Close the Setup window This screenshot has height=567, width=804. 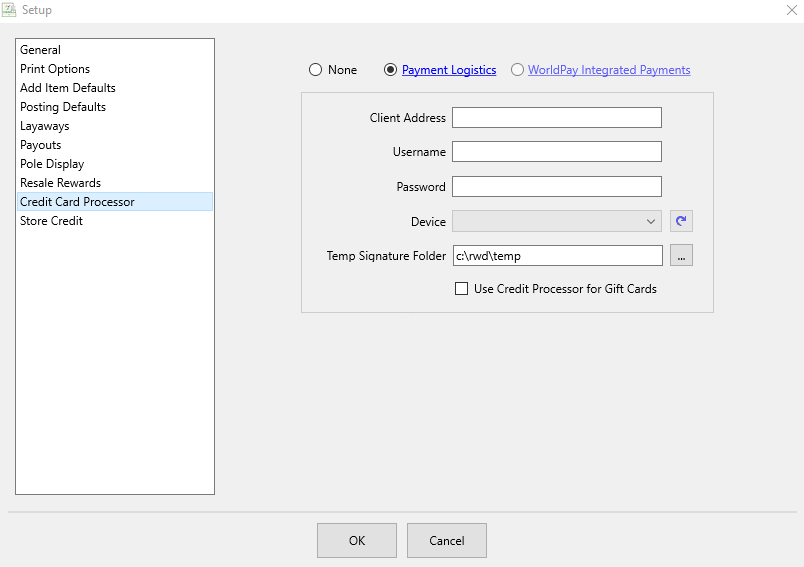(x=792, y=10)
